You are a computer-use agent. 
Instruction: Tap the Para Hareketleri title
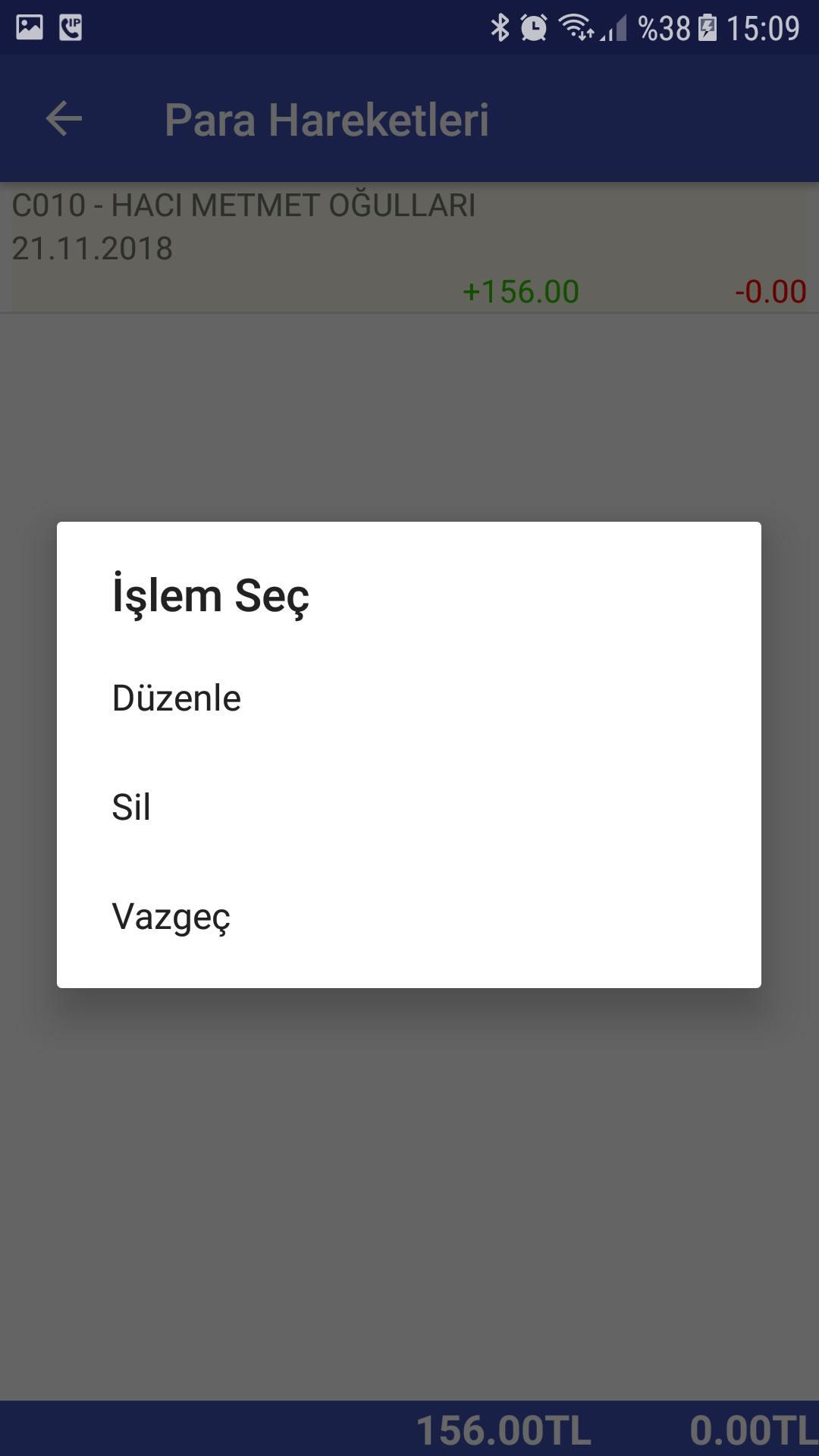point(327,120)
